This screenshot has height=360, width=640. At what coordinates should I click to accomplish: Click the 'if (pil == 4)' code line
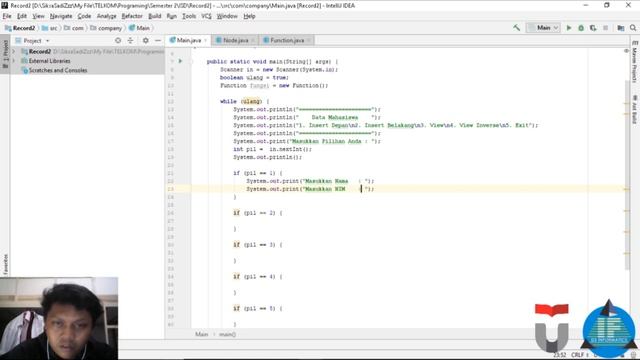point(258,276)
